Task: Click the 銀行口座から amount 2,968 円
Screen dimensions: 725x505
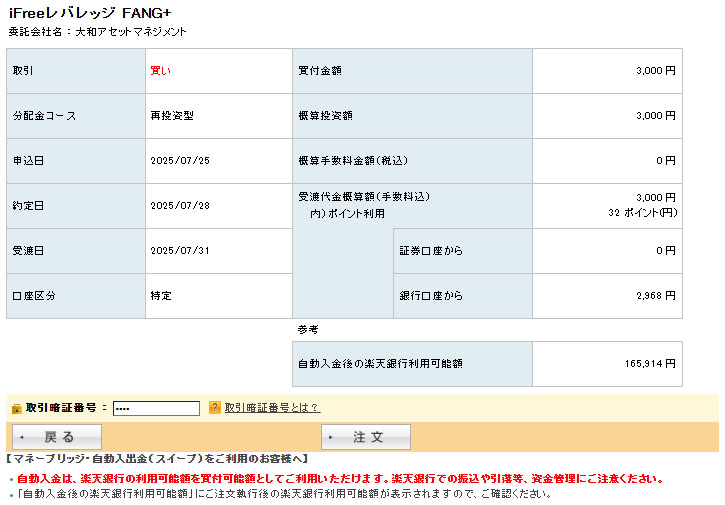Action: point(656,296)
